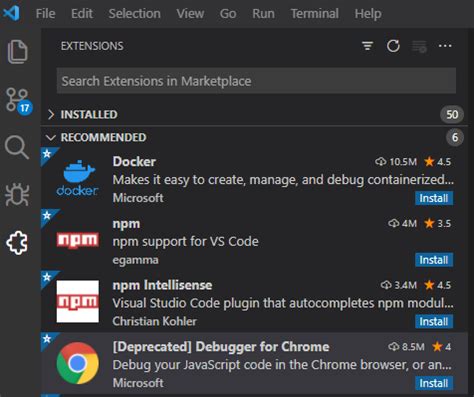
Task: Click the 'Christian Kohler' publisher name
Action: point(154,321)
